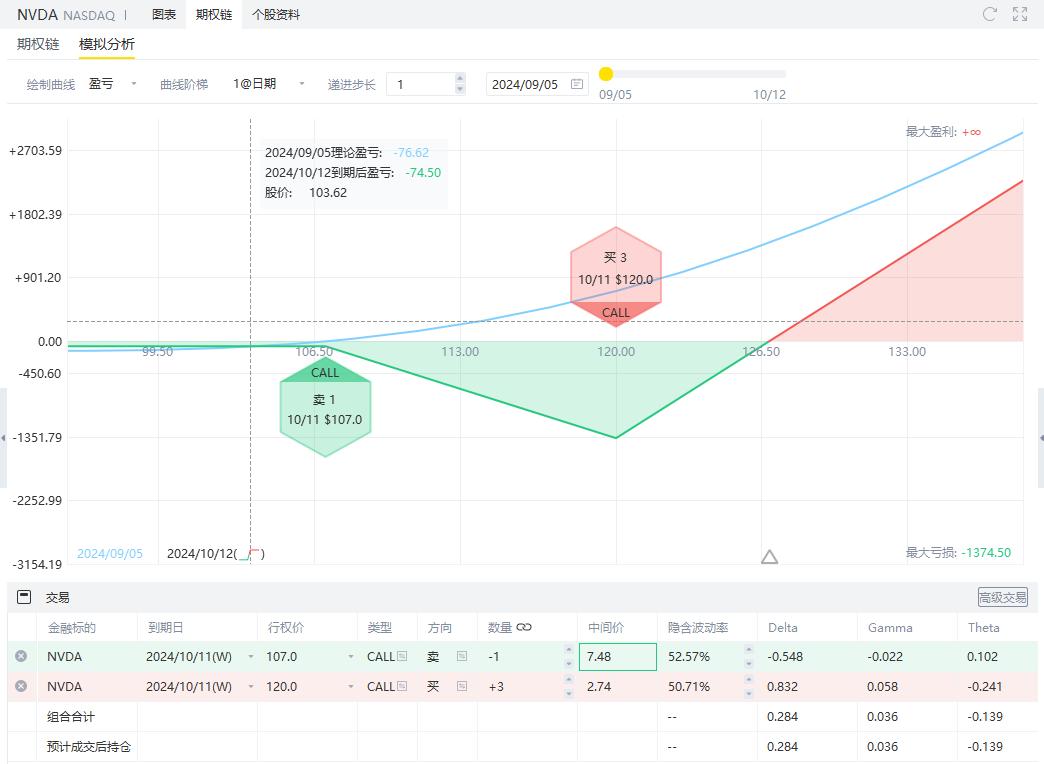Decrease quantity on the -1 row
Screen dimensions: 1044x764
tap(569, 663)
